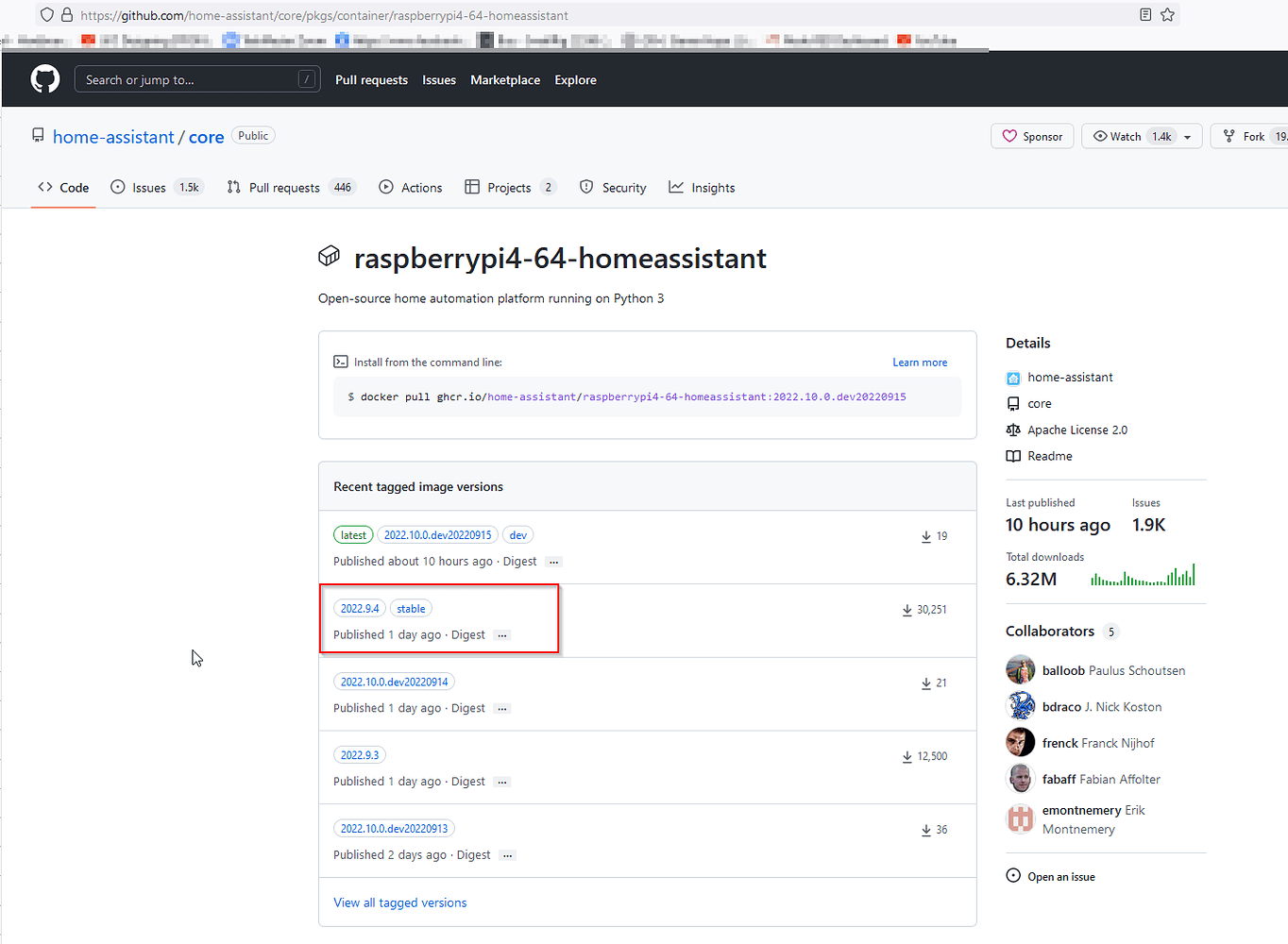
Task: Bookmark the page via the address bar star
Action: (1168, 15)
